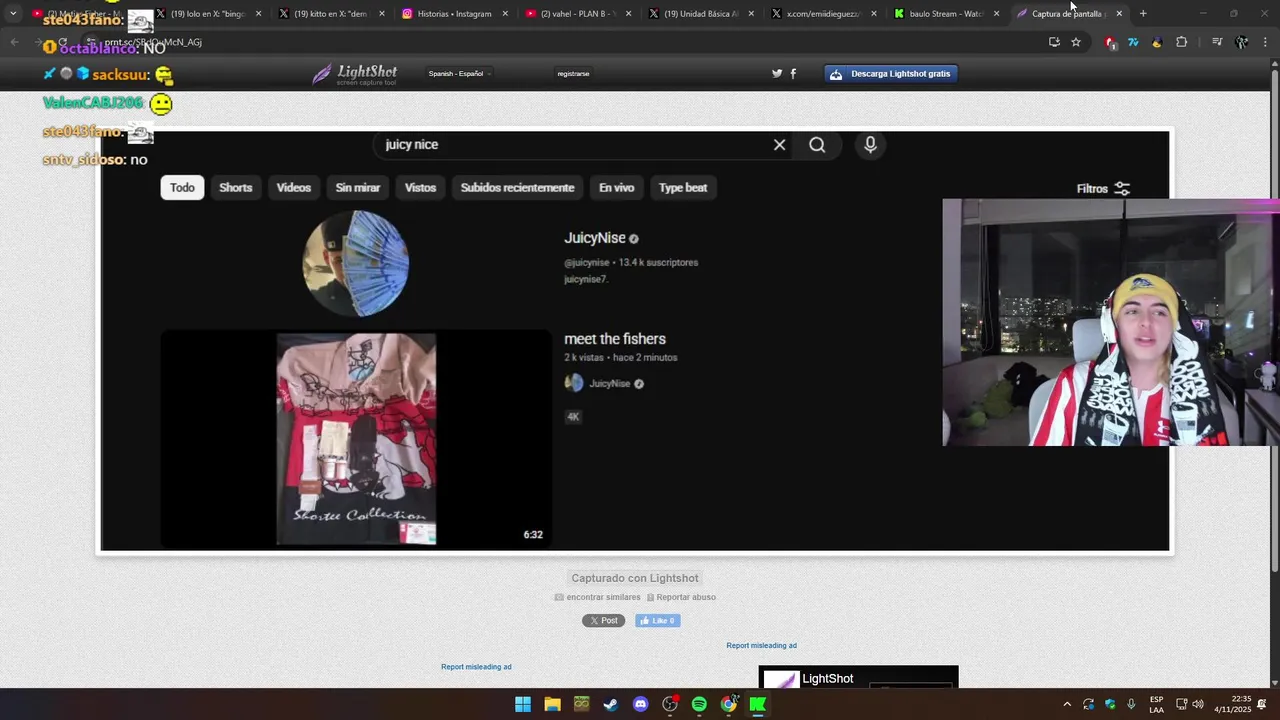Switch to the Historias • Instagram tab

(455, 14)
